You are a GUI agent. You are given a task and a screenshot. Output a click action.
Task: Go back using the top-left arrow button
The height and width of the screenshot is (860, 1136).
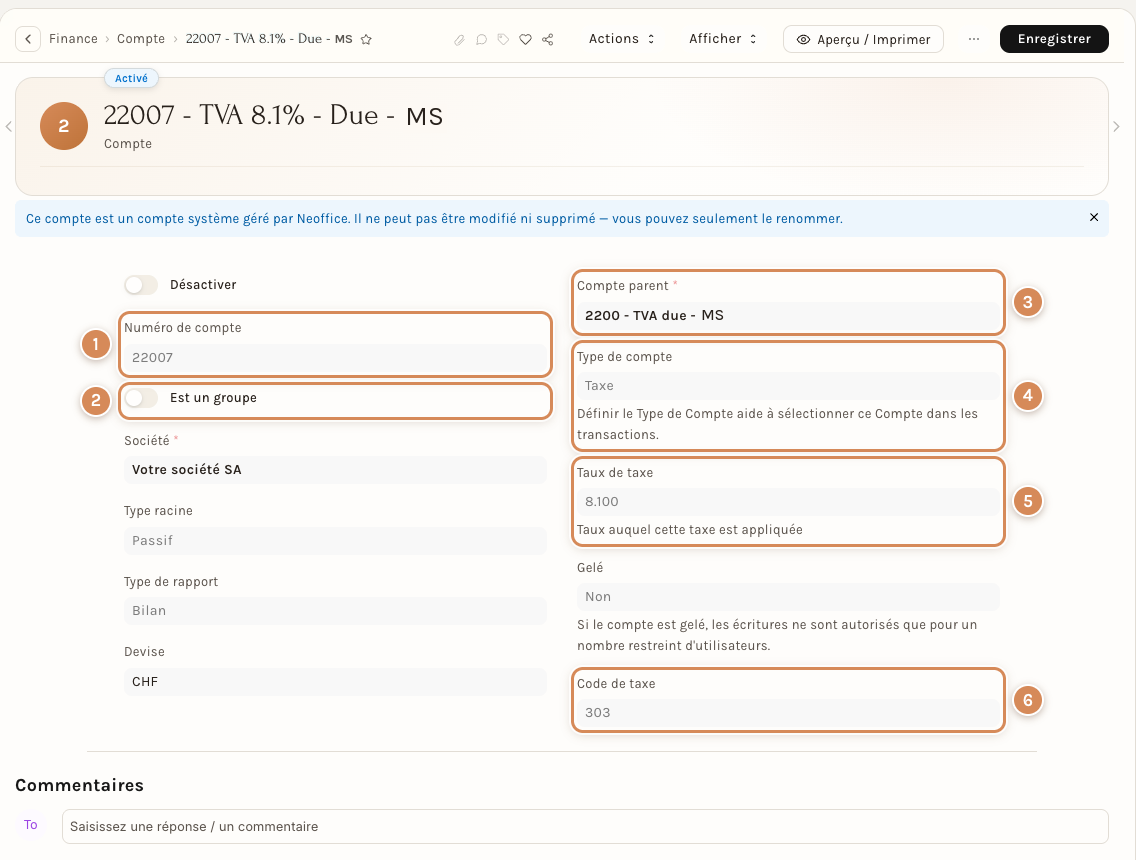[28, 39]
